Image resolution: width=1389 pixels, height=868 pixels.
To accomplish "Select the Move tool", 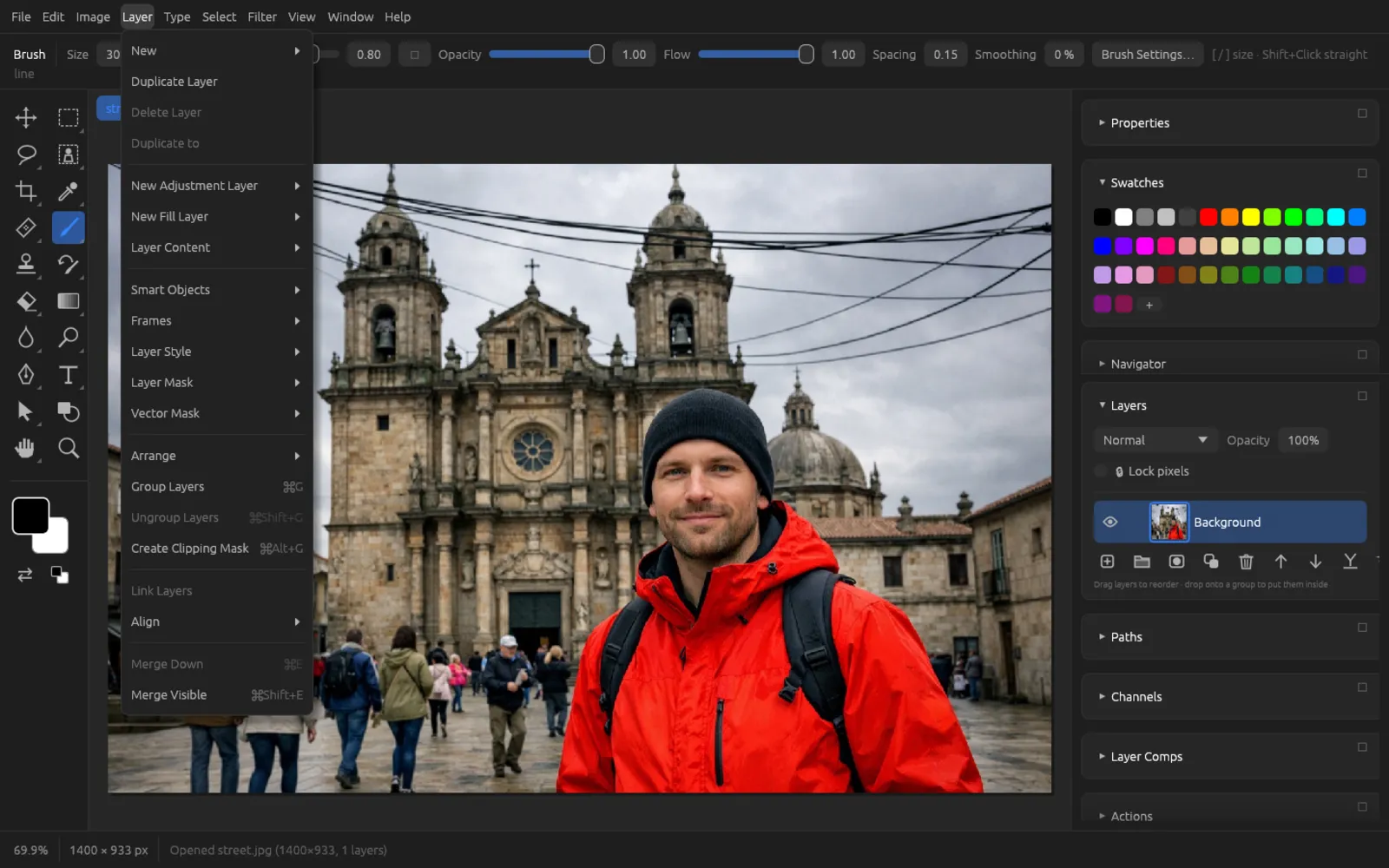I will tap(26, 117).
